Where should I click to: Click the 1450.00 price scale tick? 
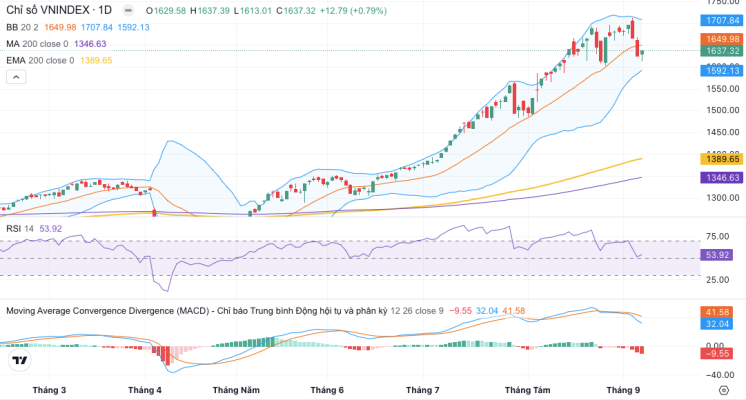723,132
